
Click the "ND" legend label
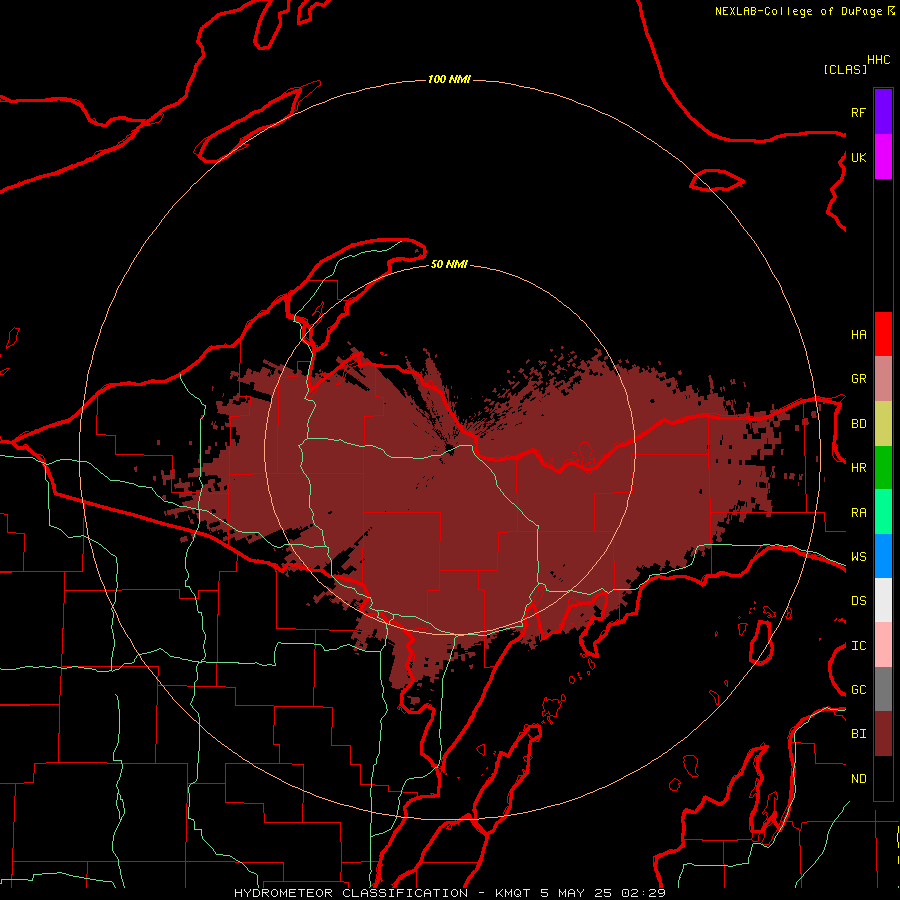pyautogui.click(x=858, y=779)
